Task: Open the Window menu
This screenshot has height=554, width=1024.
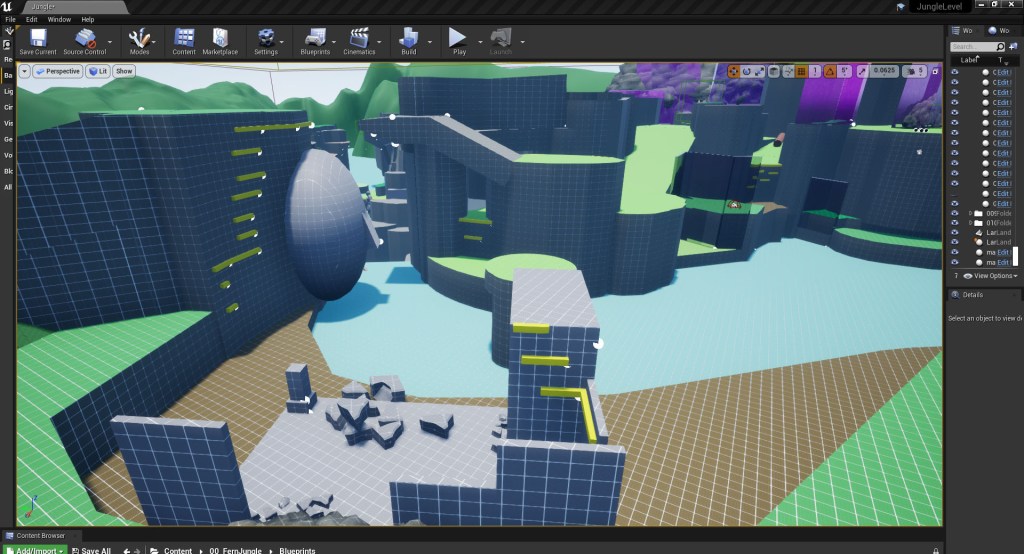Action: [x=59, y=19]
